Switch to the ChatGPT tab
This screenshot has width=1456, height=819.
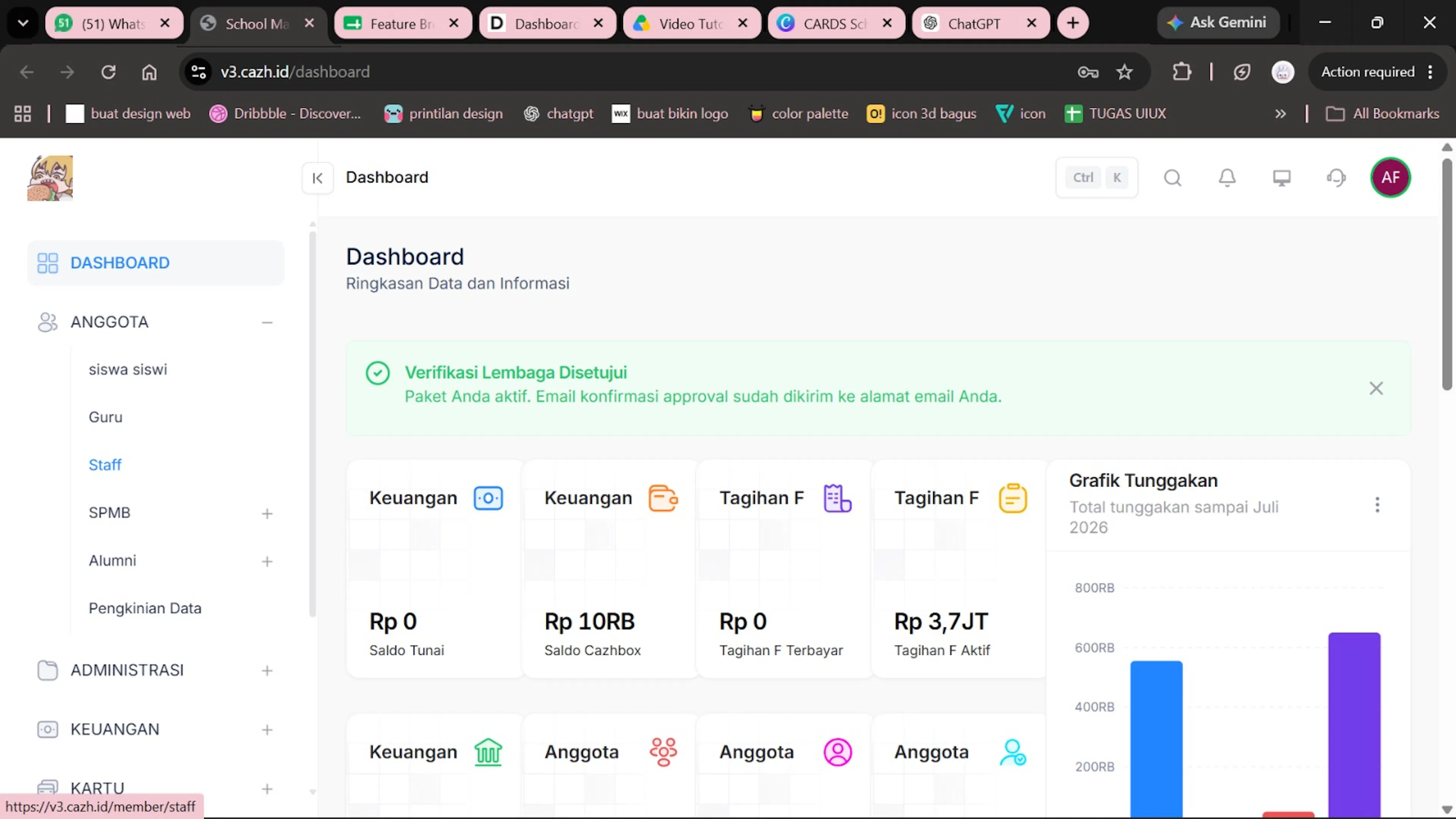point(981,23)
